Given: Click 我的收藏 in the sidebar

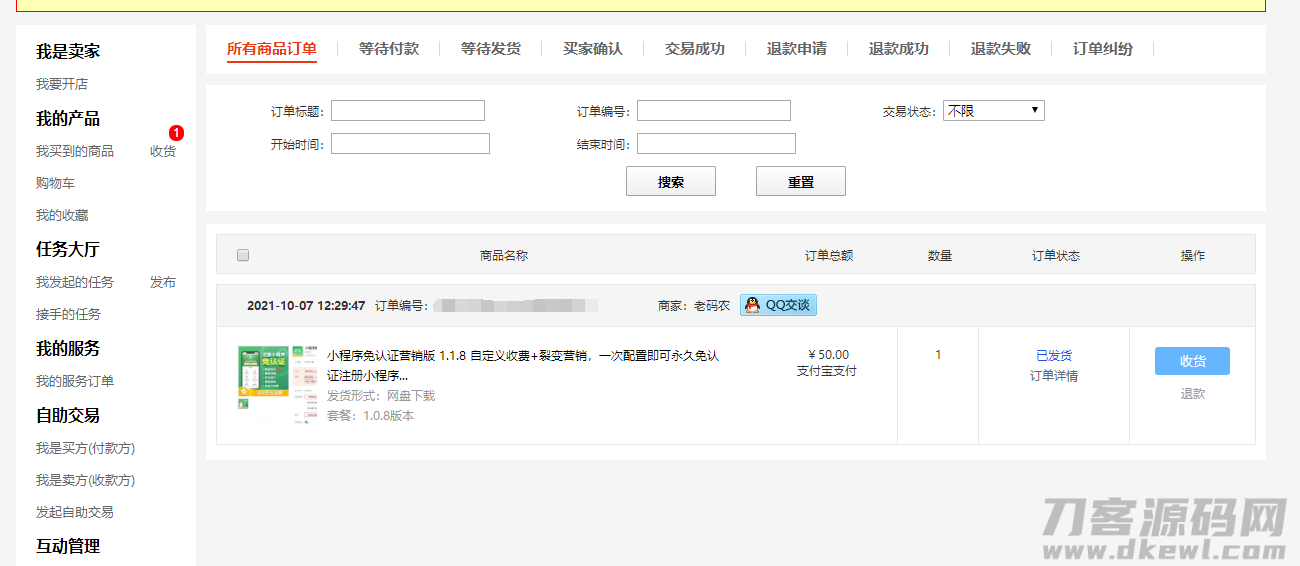Looking at the screenshot, I should [62, 215].
